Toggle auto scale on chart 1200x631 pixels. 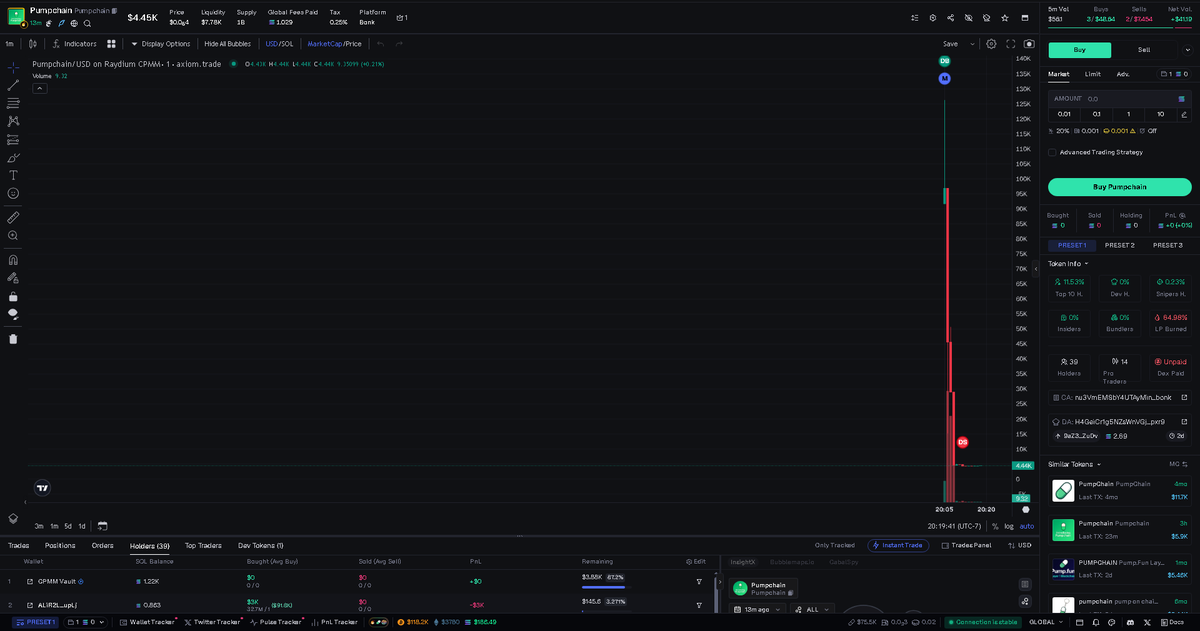click(1026, 526)
